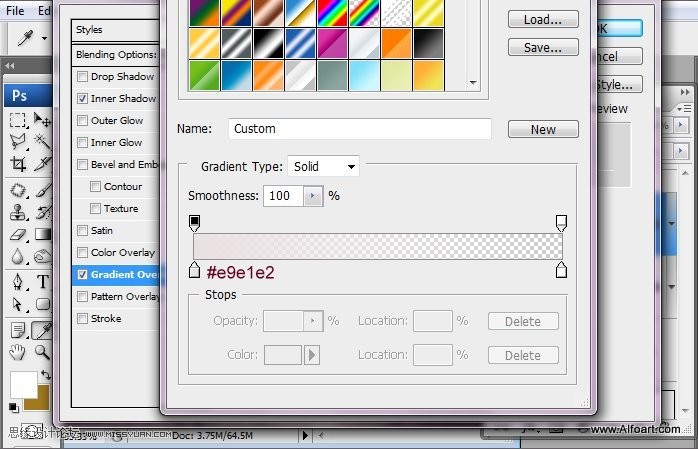Click the New gradient button

[x=543, y=129]
